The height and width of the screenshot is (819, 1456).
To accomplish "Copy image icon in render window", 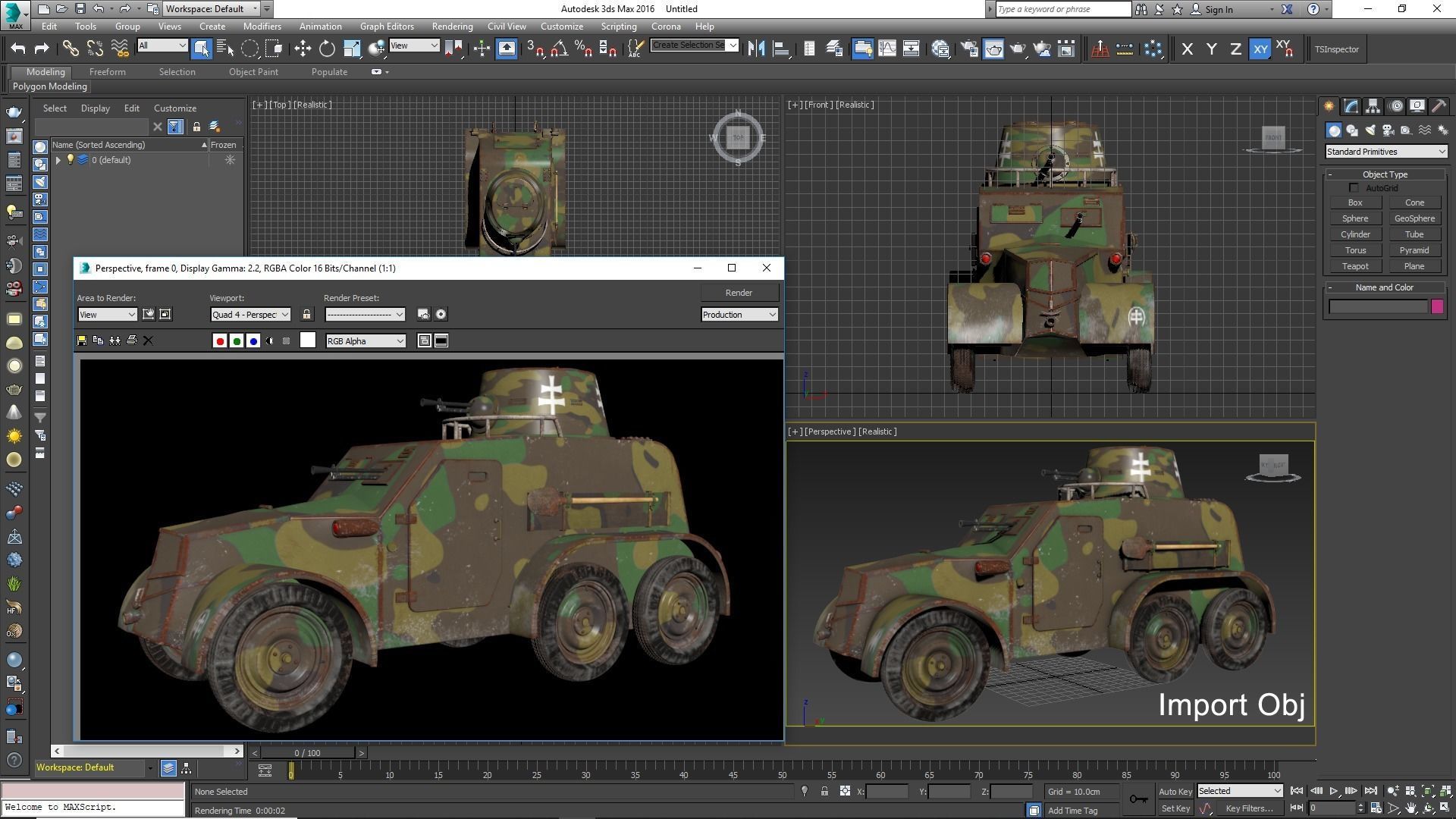I will pyautogui.click(x=98, y=341).
